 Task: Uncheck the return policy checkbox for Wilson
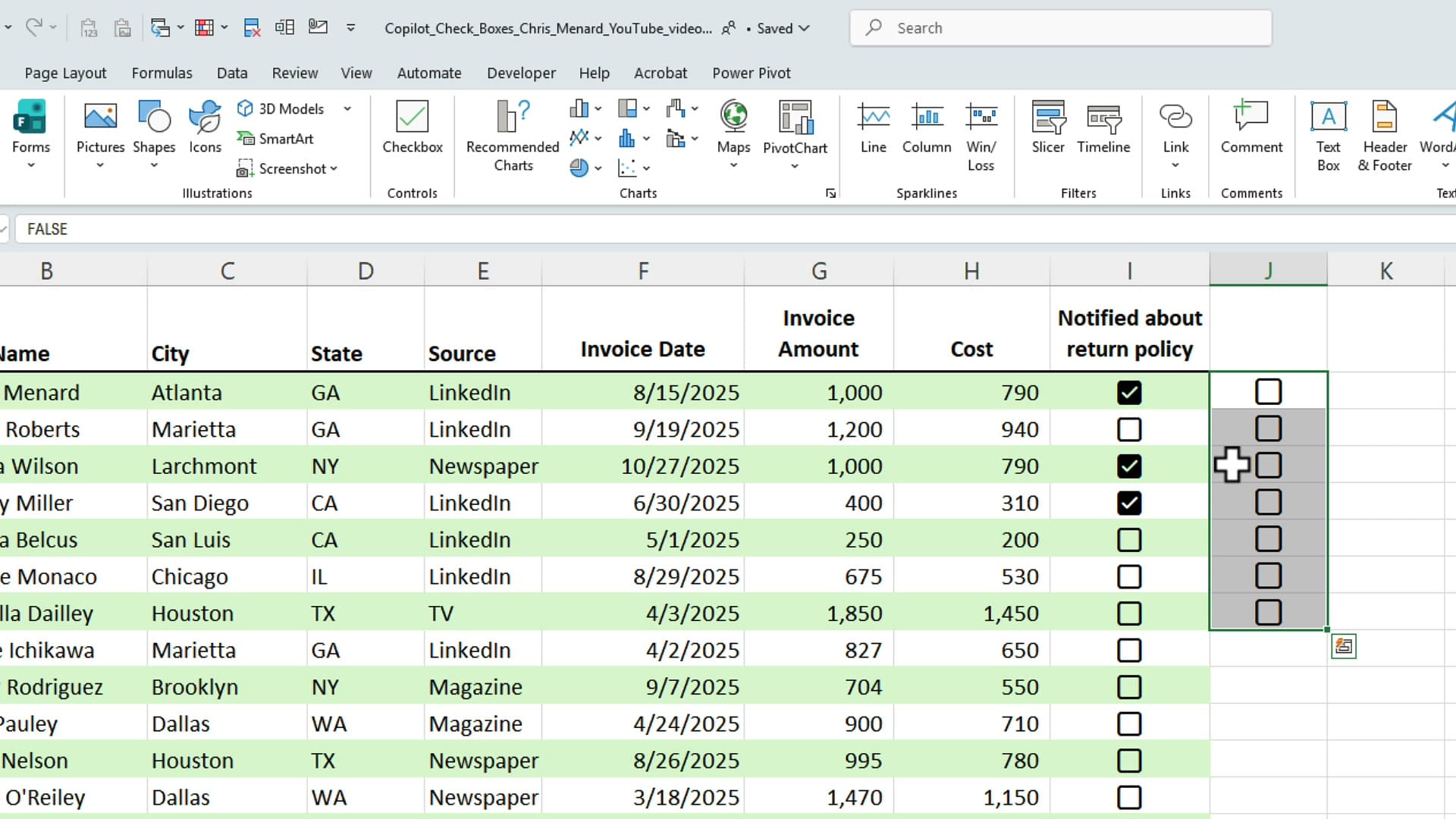1129,466
